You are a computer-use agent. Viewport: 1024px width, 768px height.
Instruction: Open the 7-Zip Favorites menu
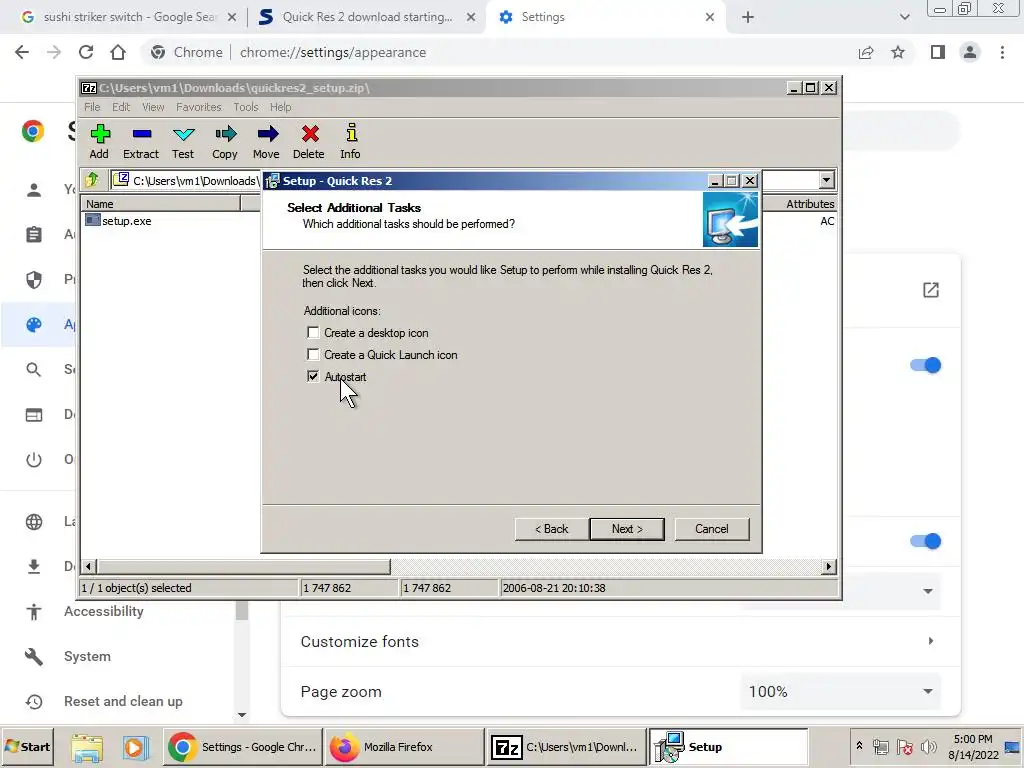[x=199, y=107]
